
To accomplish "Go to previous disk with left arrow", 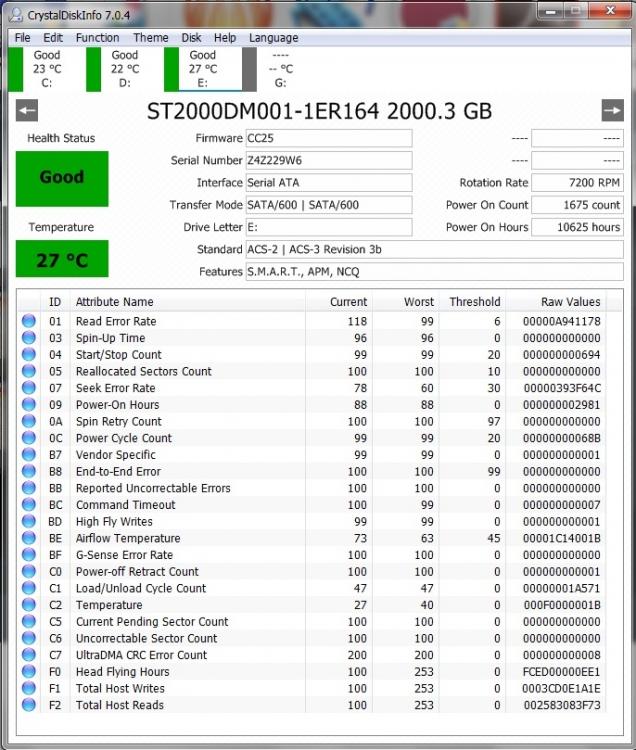I will 27,110.
